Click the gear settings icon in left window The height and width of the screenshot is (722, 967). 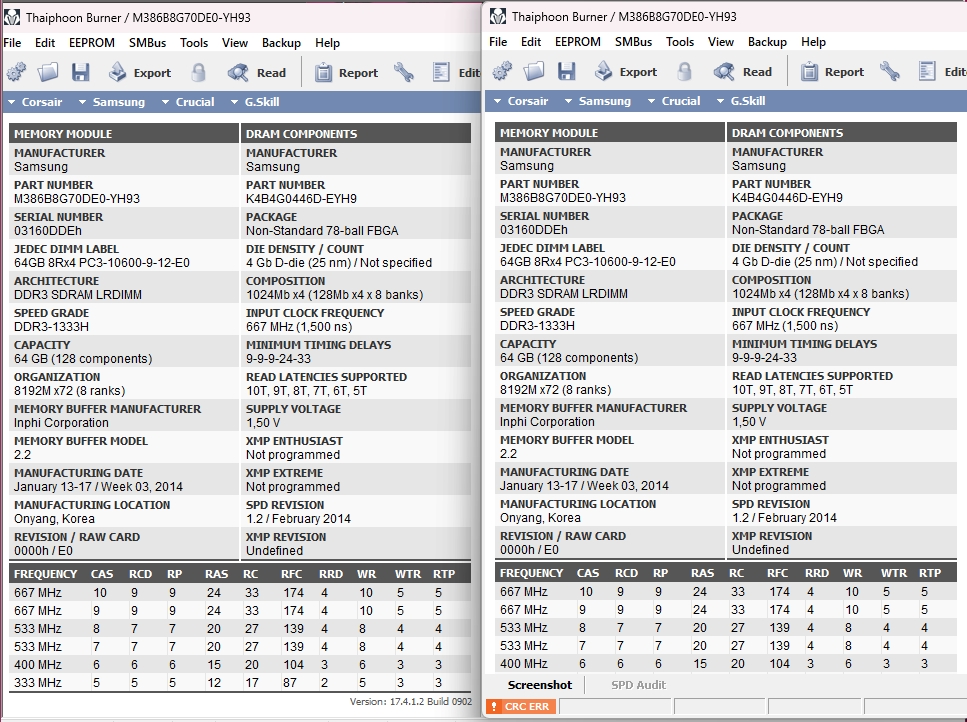pos(17,72)
